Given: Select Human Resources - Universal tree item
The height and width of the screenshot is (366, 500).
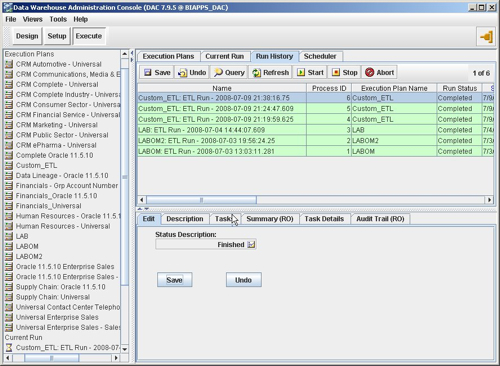Looking at the screenshot, I should click(x=63, y=226).
